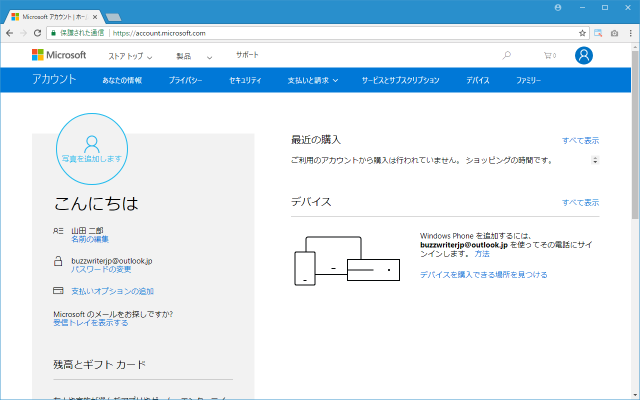The width and height of the screenshot is (640, 400).
Task: Click the Chrome profile icon in title bar
Action: click(558, 7)
